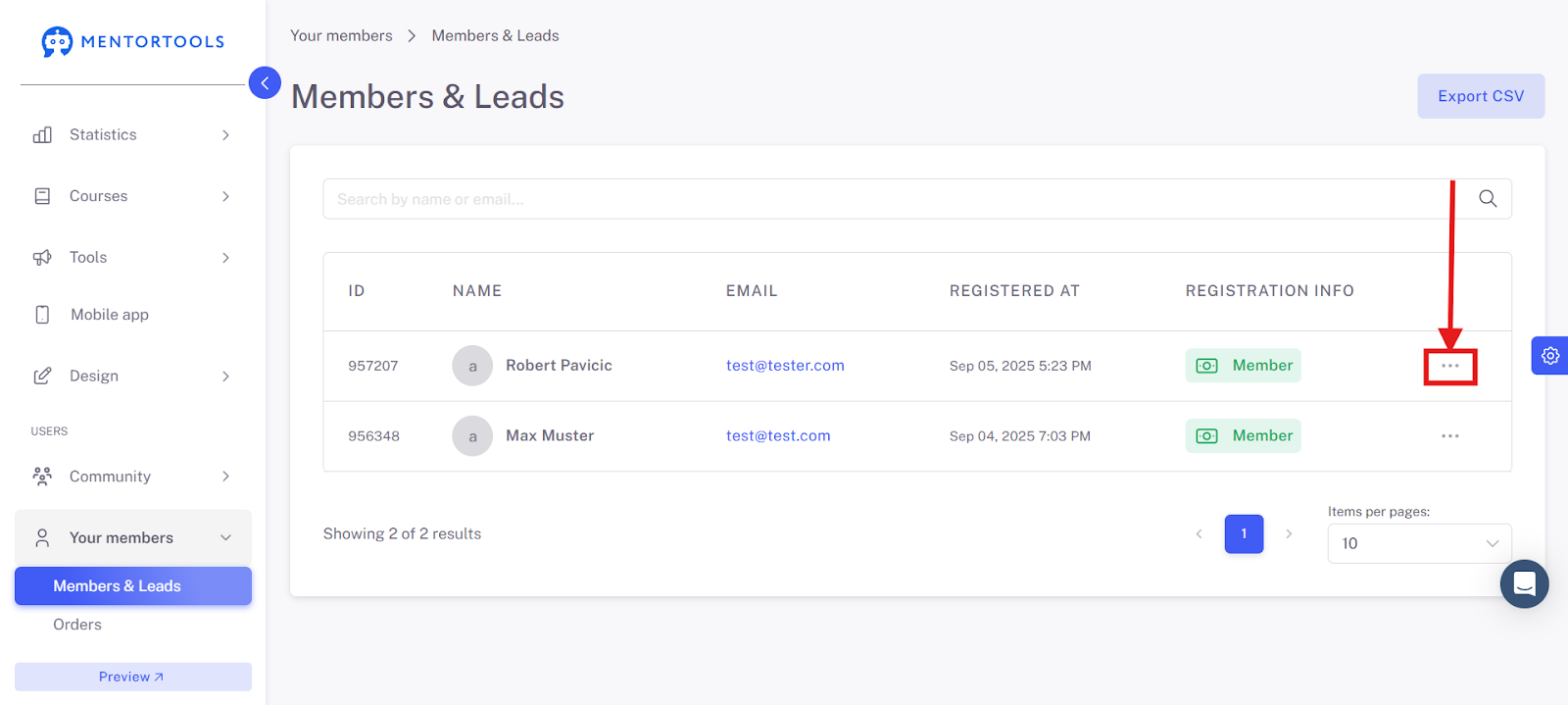The height and width of the screenshot is (705, 1568).
Task: Open the Tools menu item
Action: pyautogui.click(x=133, y=258)
